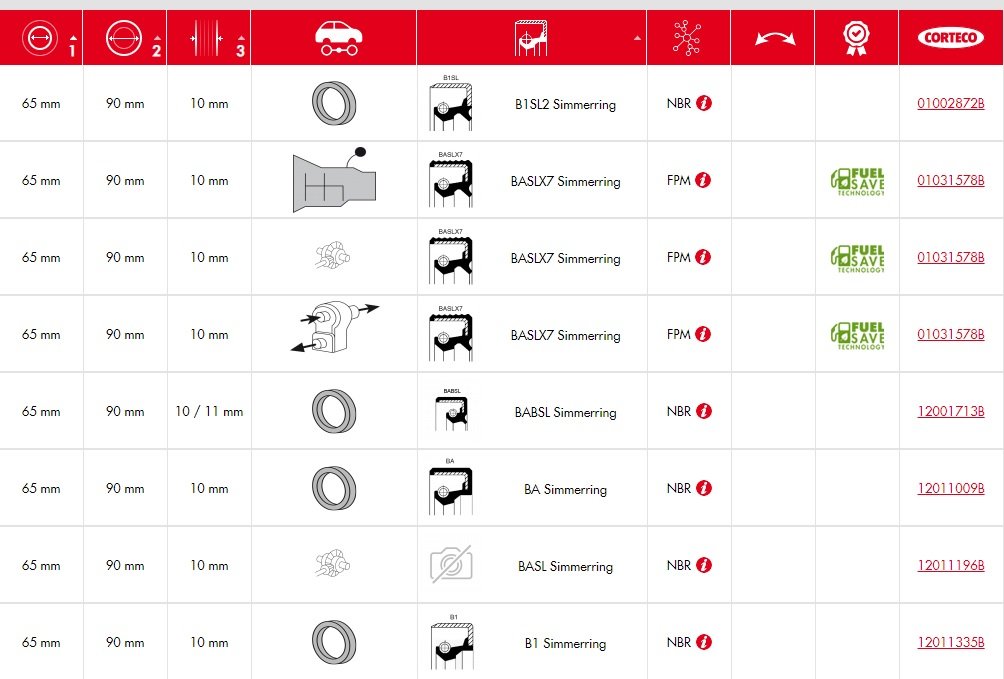Click the rotation direction arrows header icon

click(775, 38)
